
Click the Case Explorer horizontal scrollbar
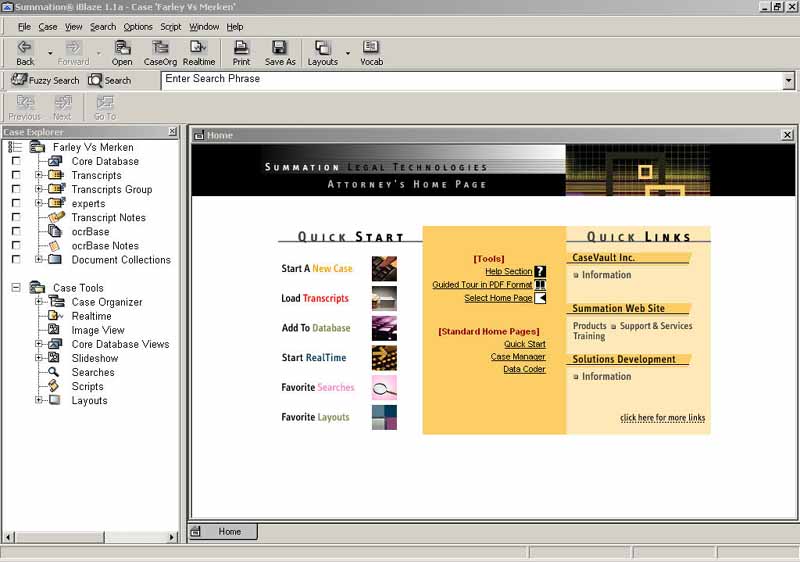pyautogui.click(x=90, y=537)
